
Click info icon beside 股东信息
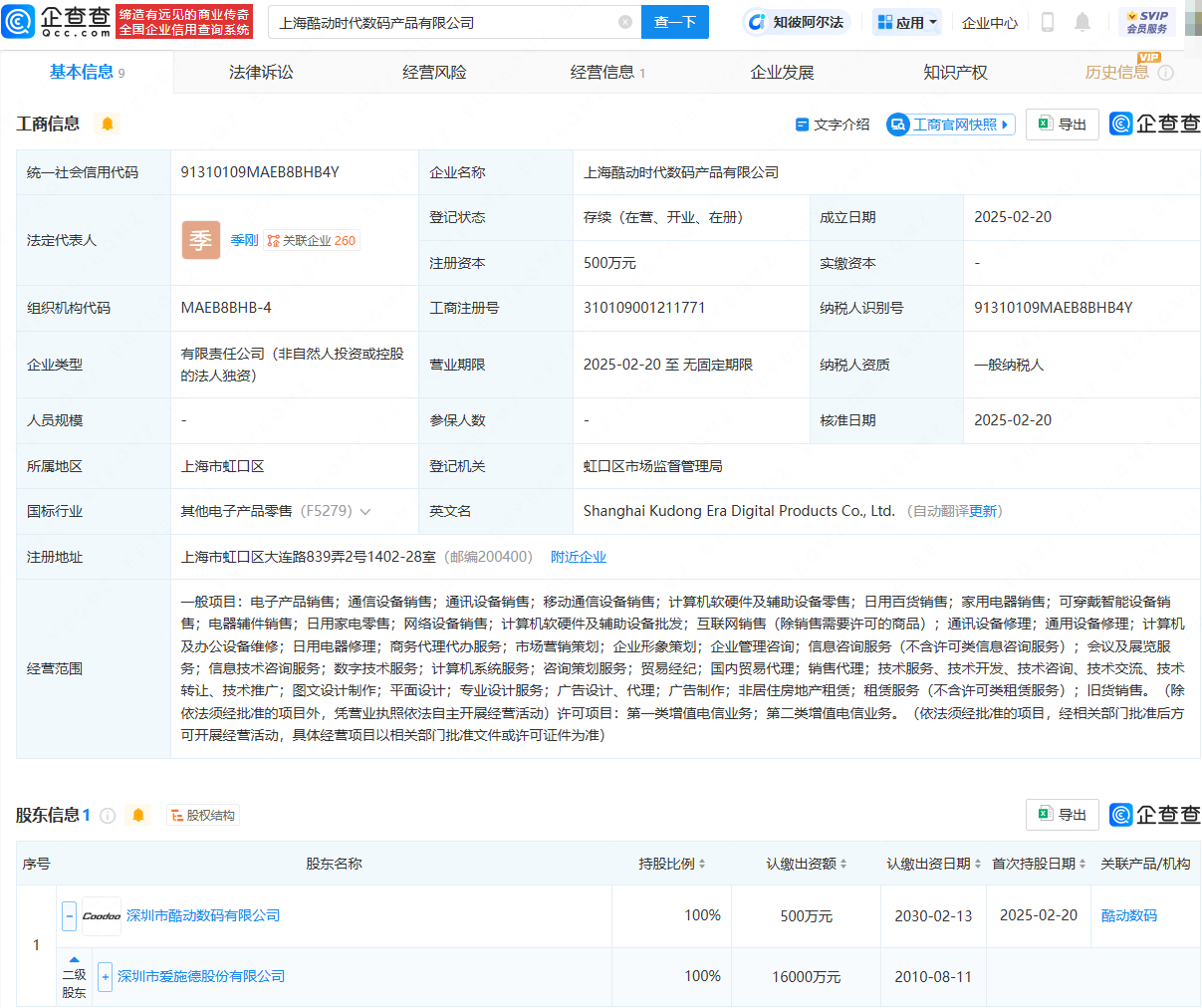tap(108, 816)
